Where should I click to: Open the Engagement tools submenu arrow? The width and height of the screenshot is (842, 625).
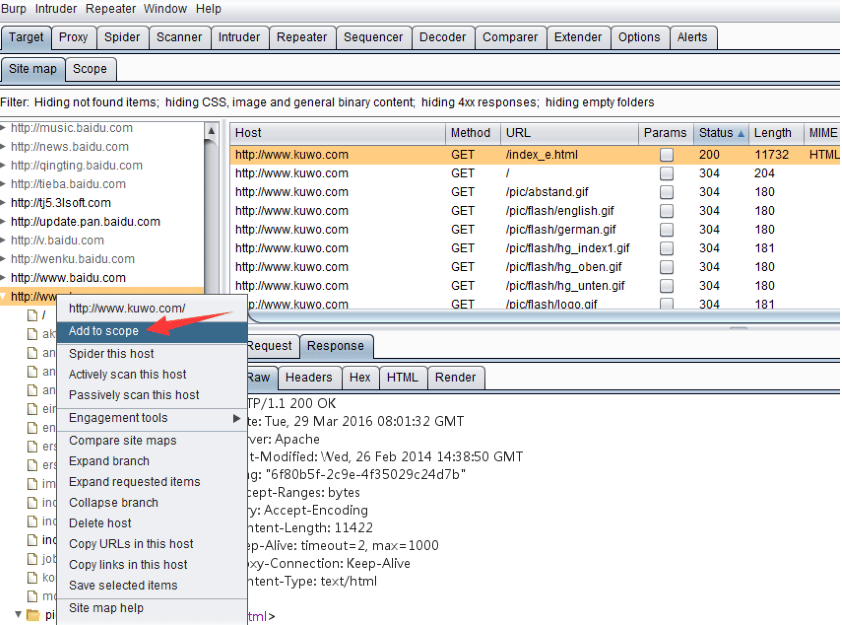point(236,418)
